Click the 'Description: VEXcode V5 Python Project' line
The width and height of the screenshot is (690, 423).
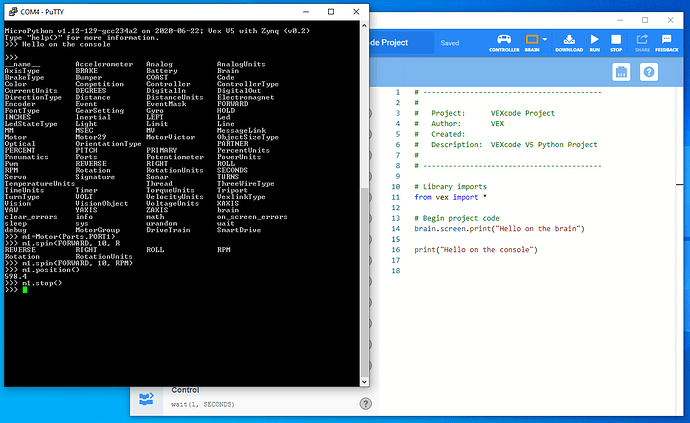pyautogui.click(x=506, y=145)
